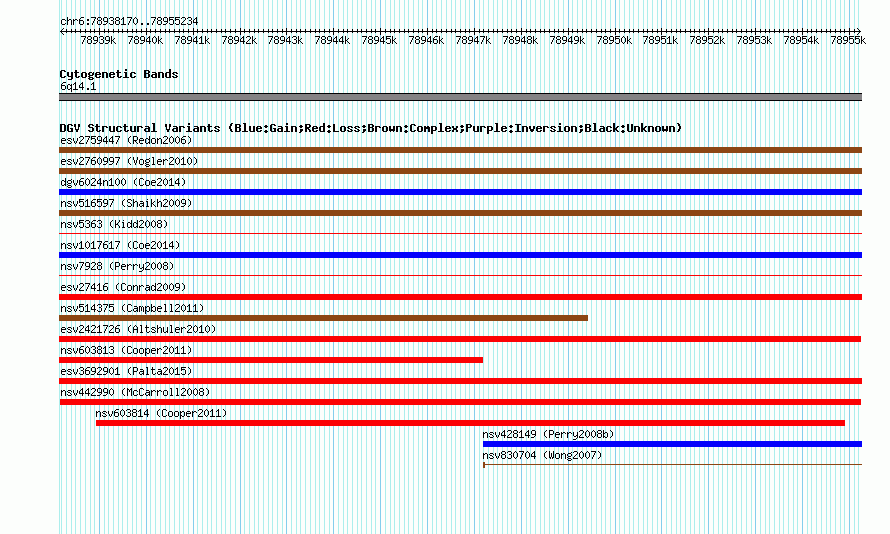Click the 6q14.1 band label
Image resolution: width=890 pixels, height=534 pixels.
(78, 86)
